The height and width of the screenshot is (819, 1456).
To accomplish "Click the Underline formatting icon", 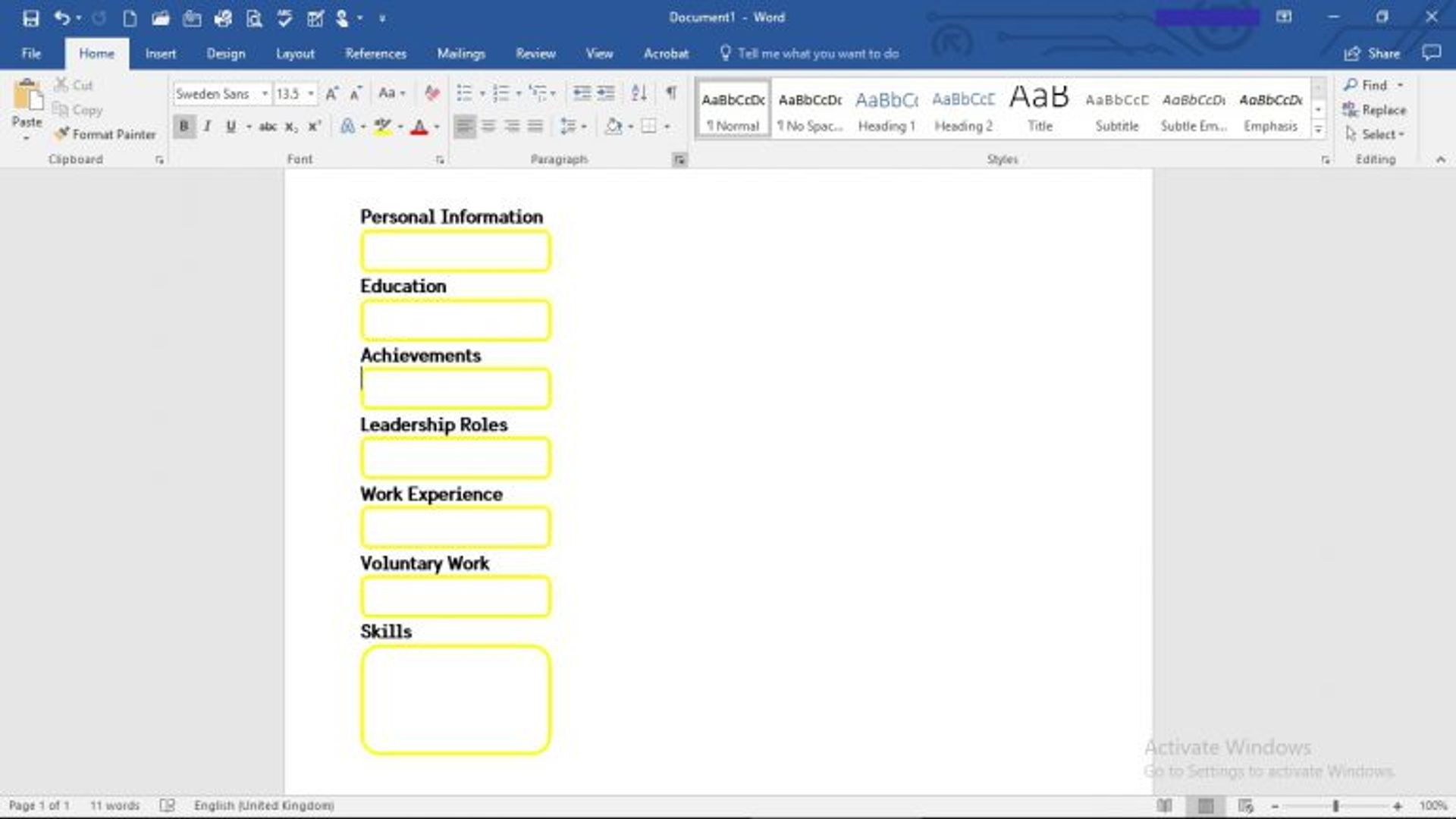I will 230,126.
